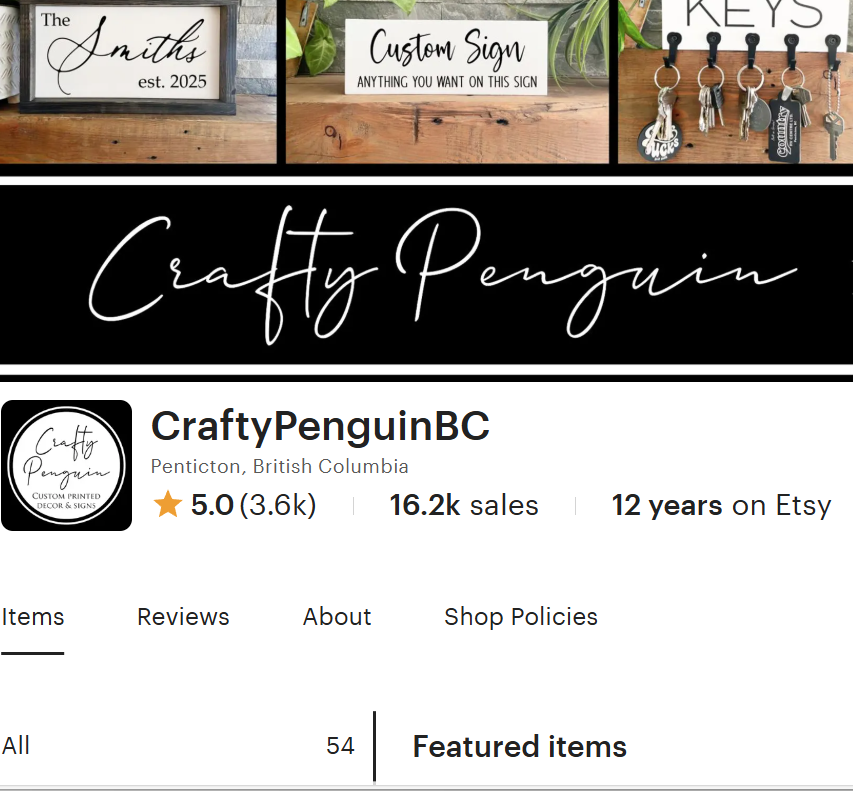This screenshot has width=853, height=791.
Task: Open the About tab
Action: click(x=337, y=617)
